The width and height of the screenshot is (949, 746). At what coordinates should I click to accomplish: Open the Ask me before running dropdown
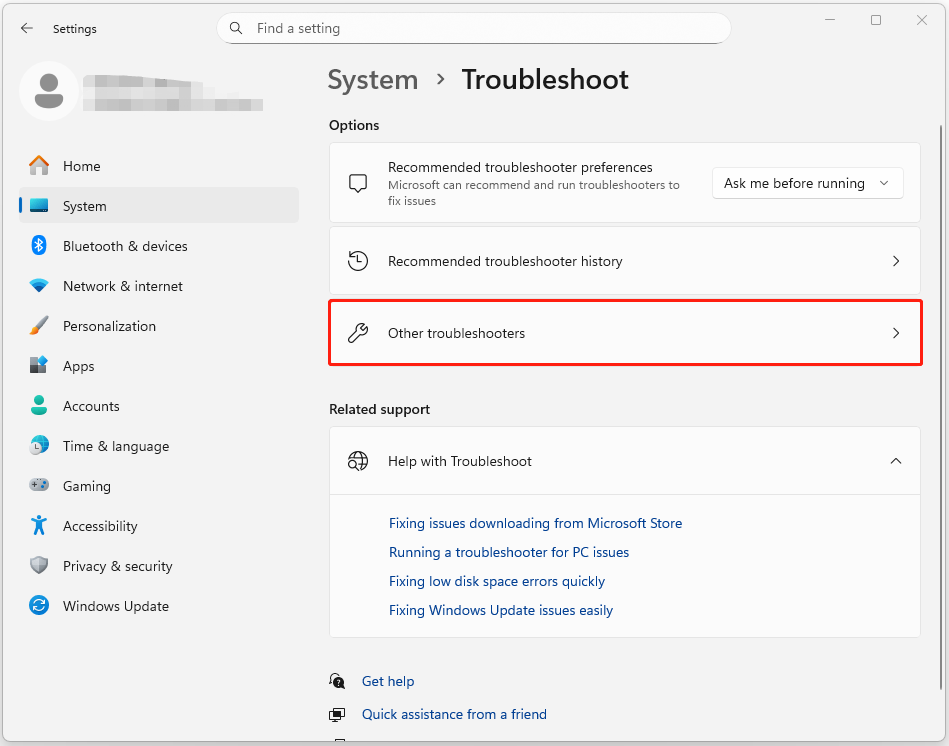click(807, 183)
